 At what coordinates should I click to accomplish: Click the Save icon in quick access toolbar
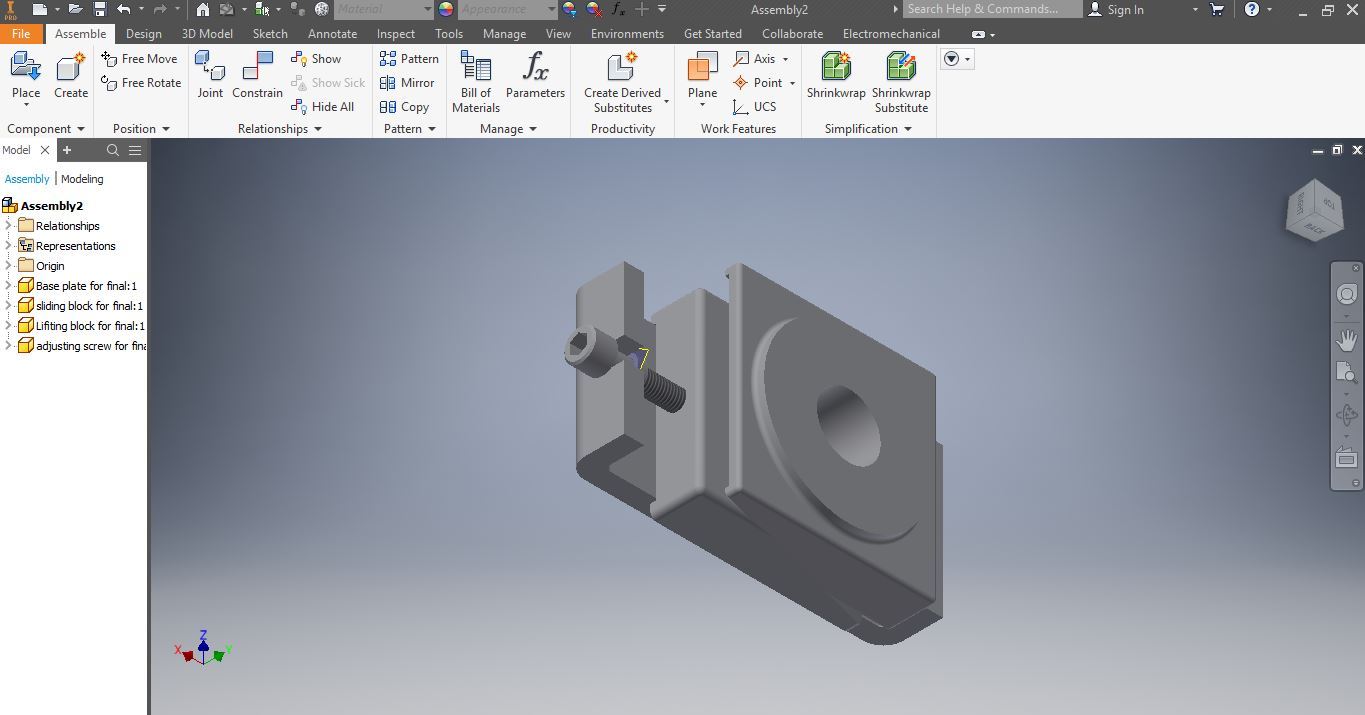(100, 9)
